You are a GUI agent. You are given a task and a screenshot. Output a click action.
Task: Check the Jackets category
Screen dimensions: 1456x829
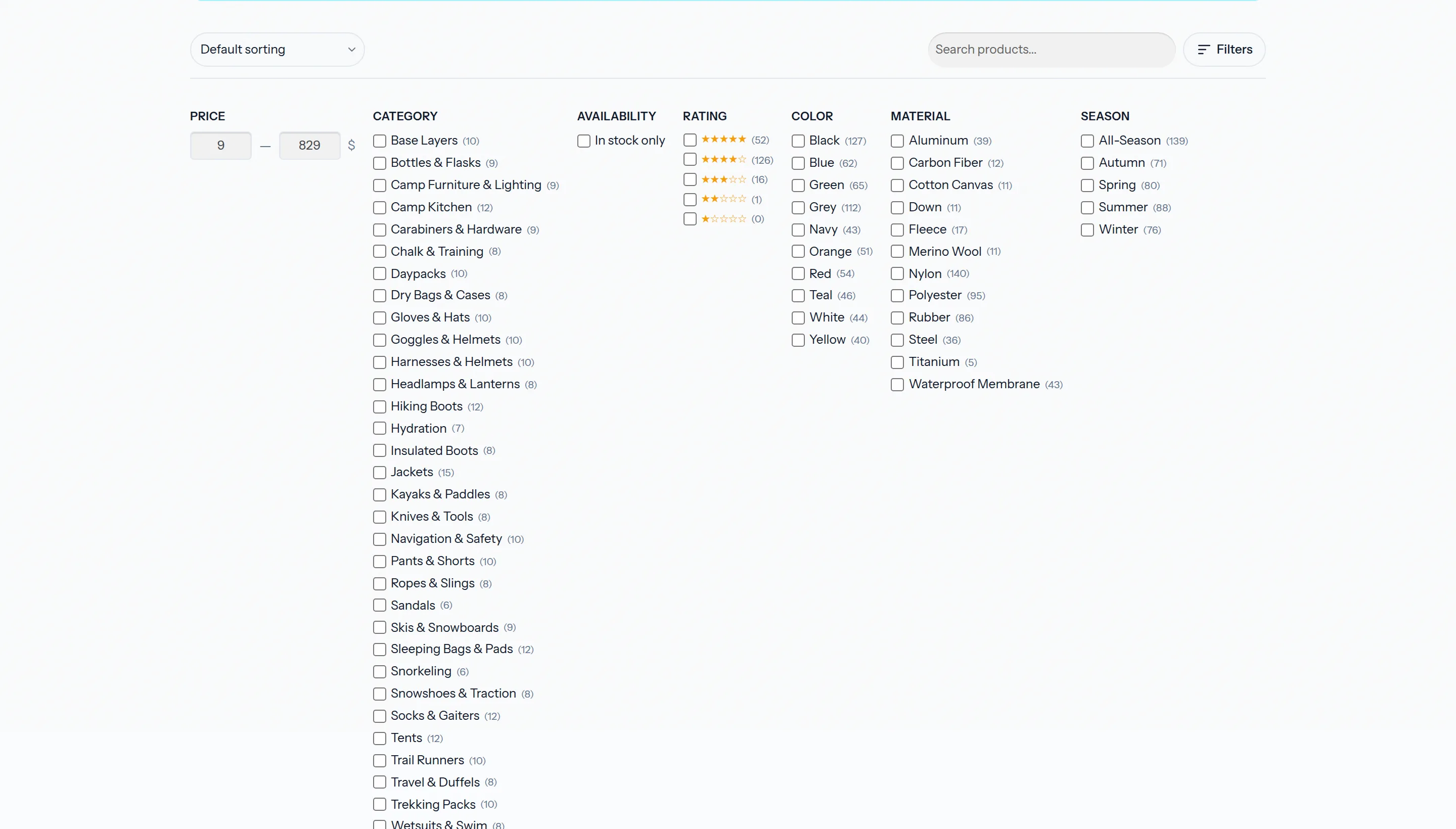point(380,473)
